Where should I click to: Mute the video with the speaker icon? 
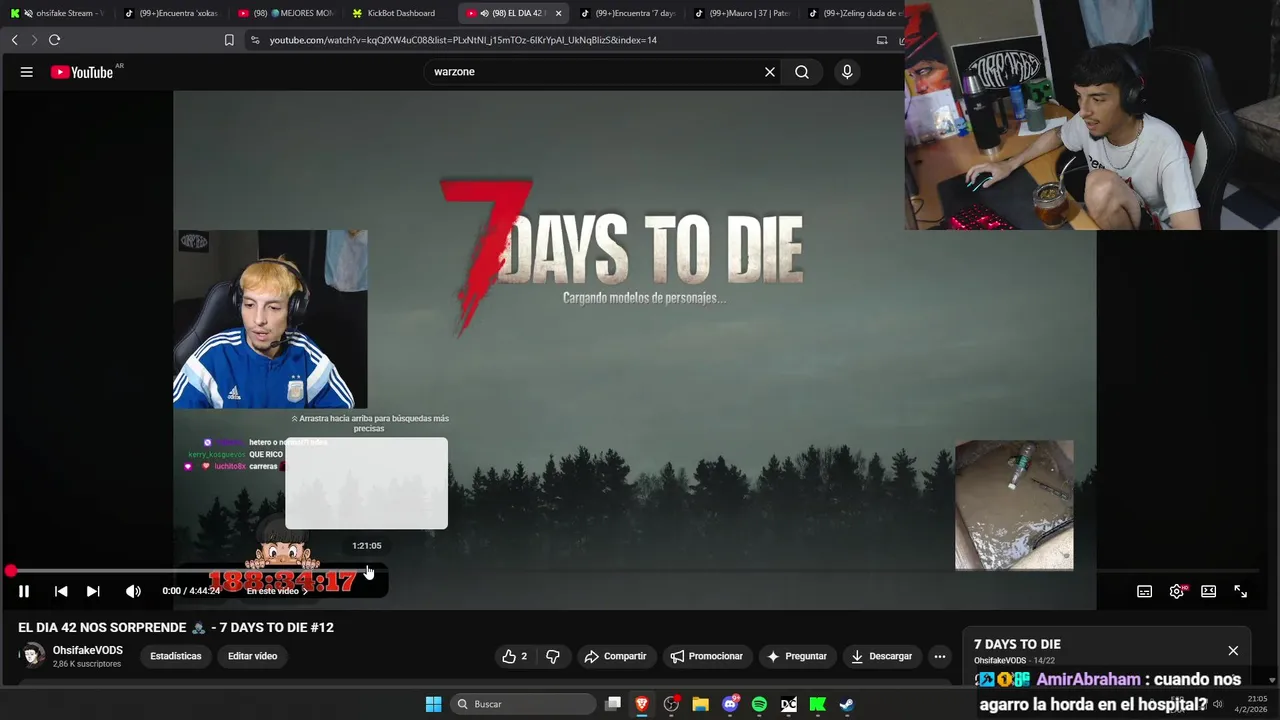click(x=133, y=591)
